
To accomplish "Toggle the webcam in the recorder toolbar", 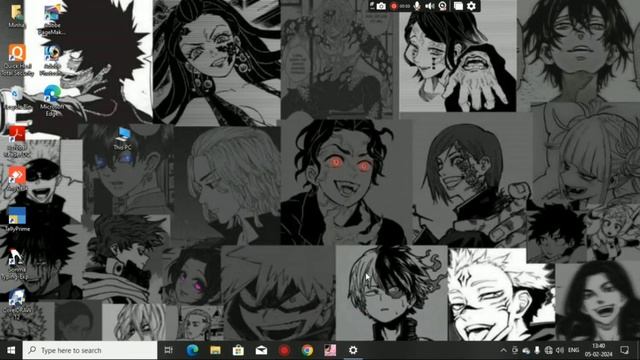I will tap(442, 6).
